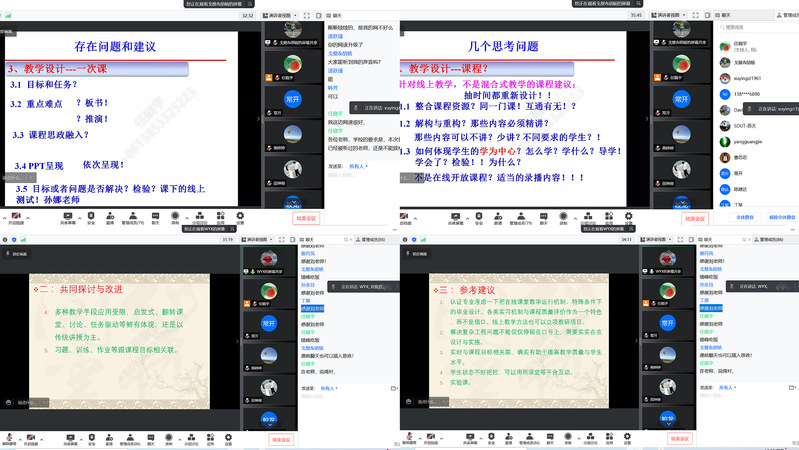Toggle 解除静音 microphone in the 共同探讨与改进 meeting
Image resolution: width=799 pixels, height=450 pixels.
click(7, 437)
